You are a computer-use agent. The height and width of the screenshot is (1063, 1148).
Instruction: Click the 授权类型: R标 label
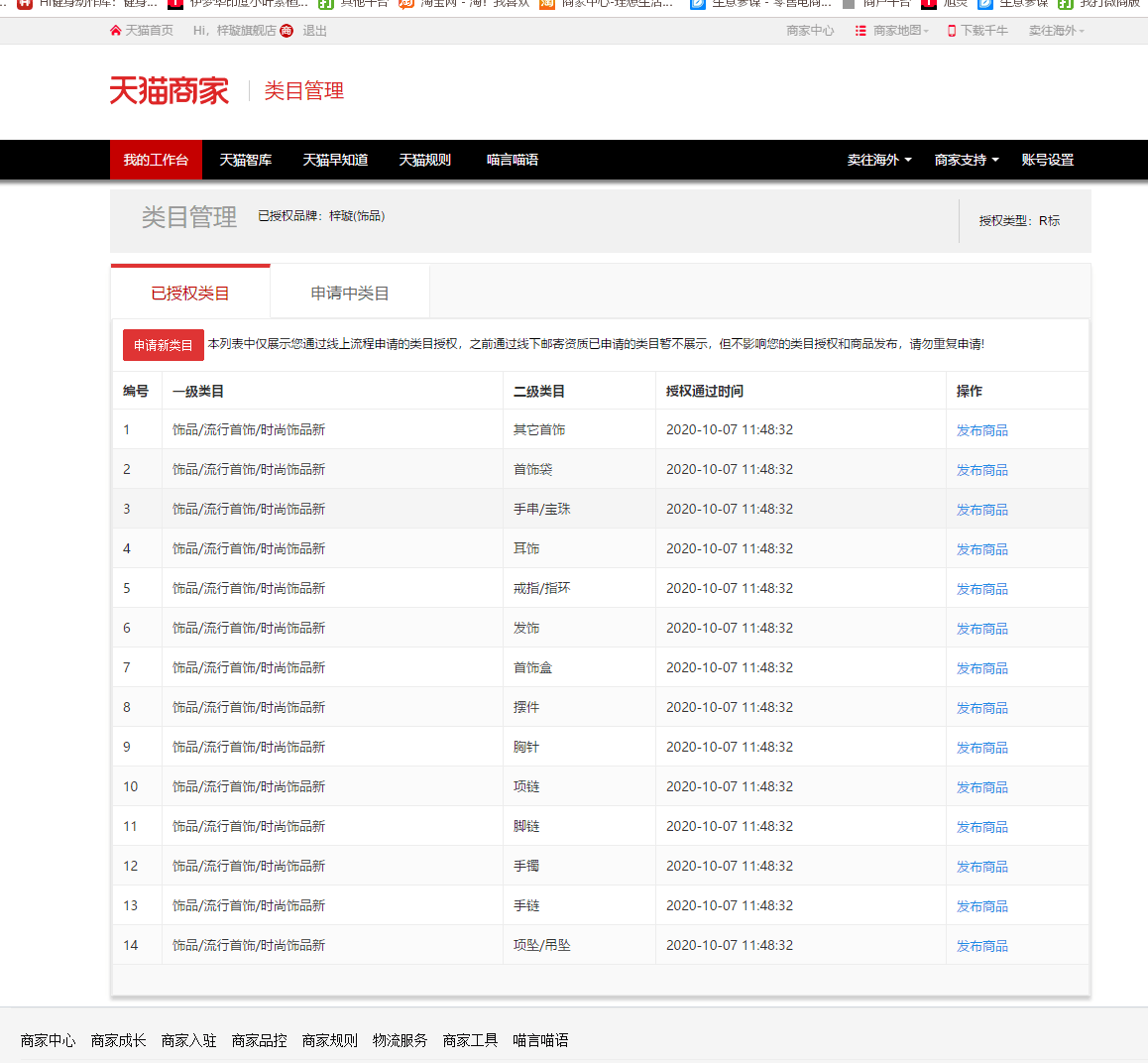pos(1019,220)
